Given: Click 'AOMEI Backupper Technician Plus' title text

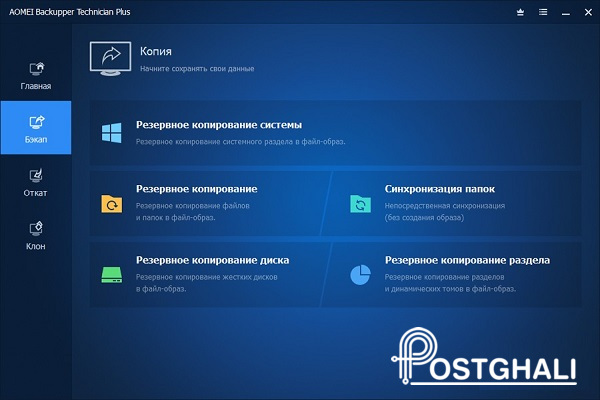Looking at the screenshot, I should click(x=70, y=12).
